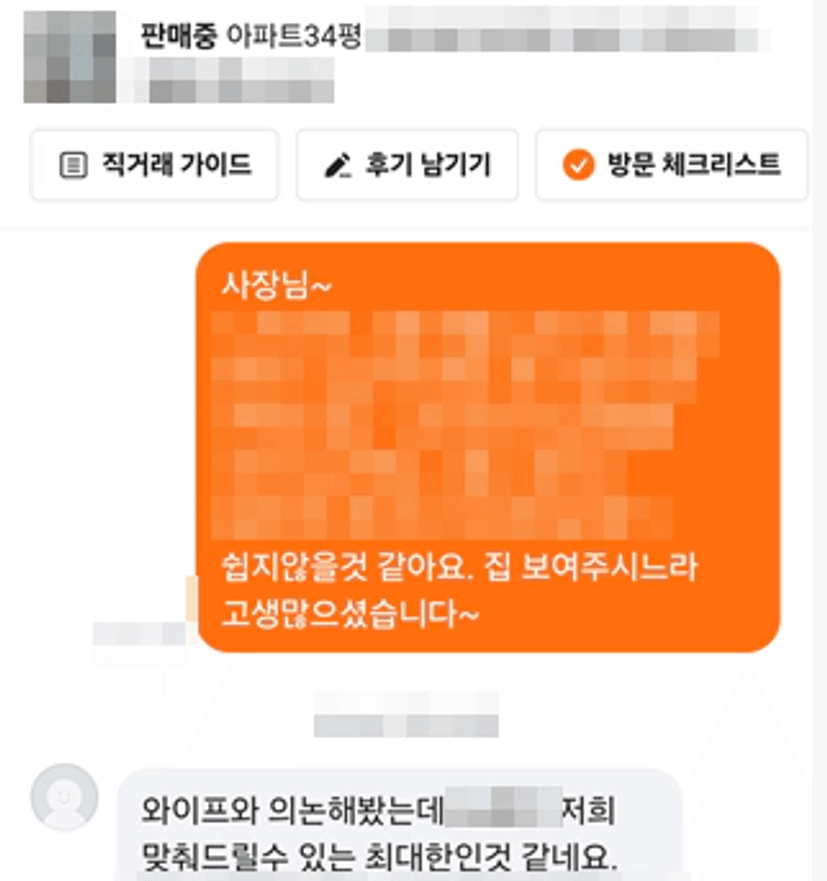827x881 pixels.
Task: Click the orange checkmark circle icon
Action: pos(579,165)
